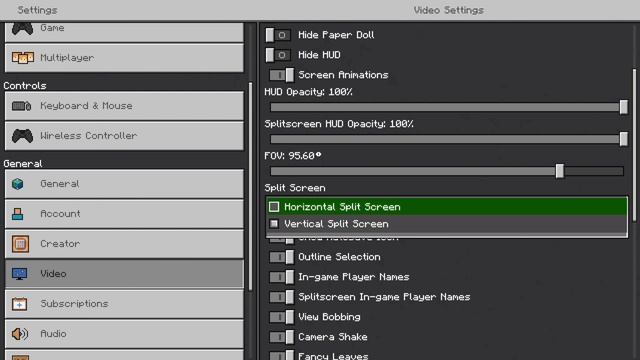Click the Keyboard & Mouse icon
The height and width of the screenshot is (360, 640).
click(x=22, y=106)
